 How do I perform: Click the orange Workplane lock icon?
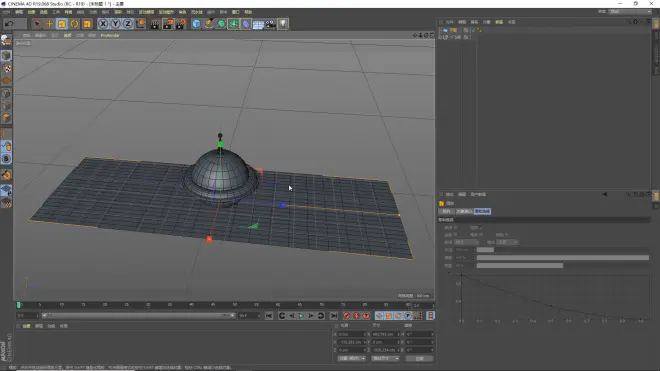(x=6, y=175)
